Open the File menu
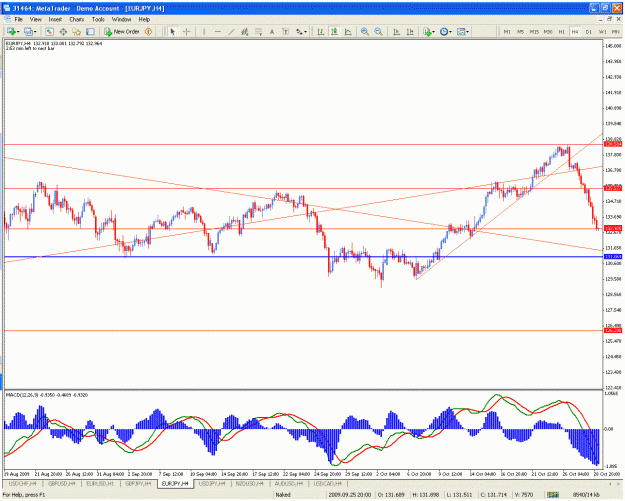The width and height of the screenshot is (625, 501). tap(19, 19)
